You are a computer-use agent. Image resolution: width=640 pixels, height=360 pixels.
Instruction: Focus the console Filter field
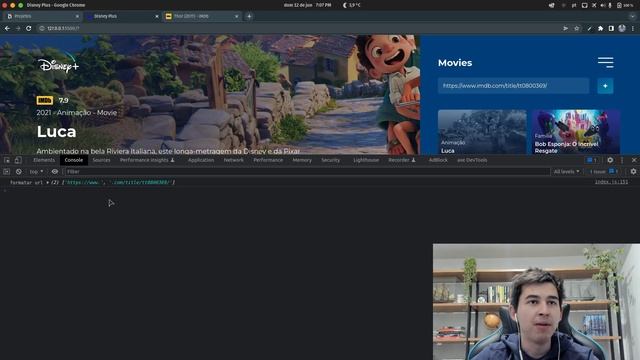pos(308,171)
